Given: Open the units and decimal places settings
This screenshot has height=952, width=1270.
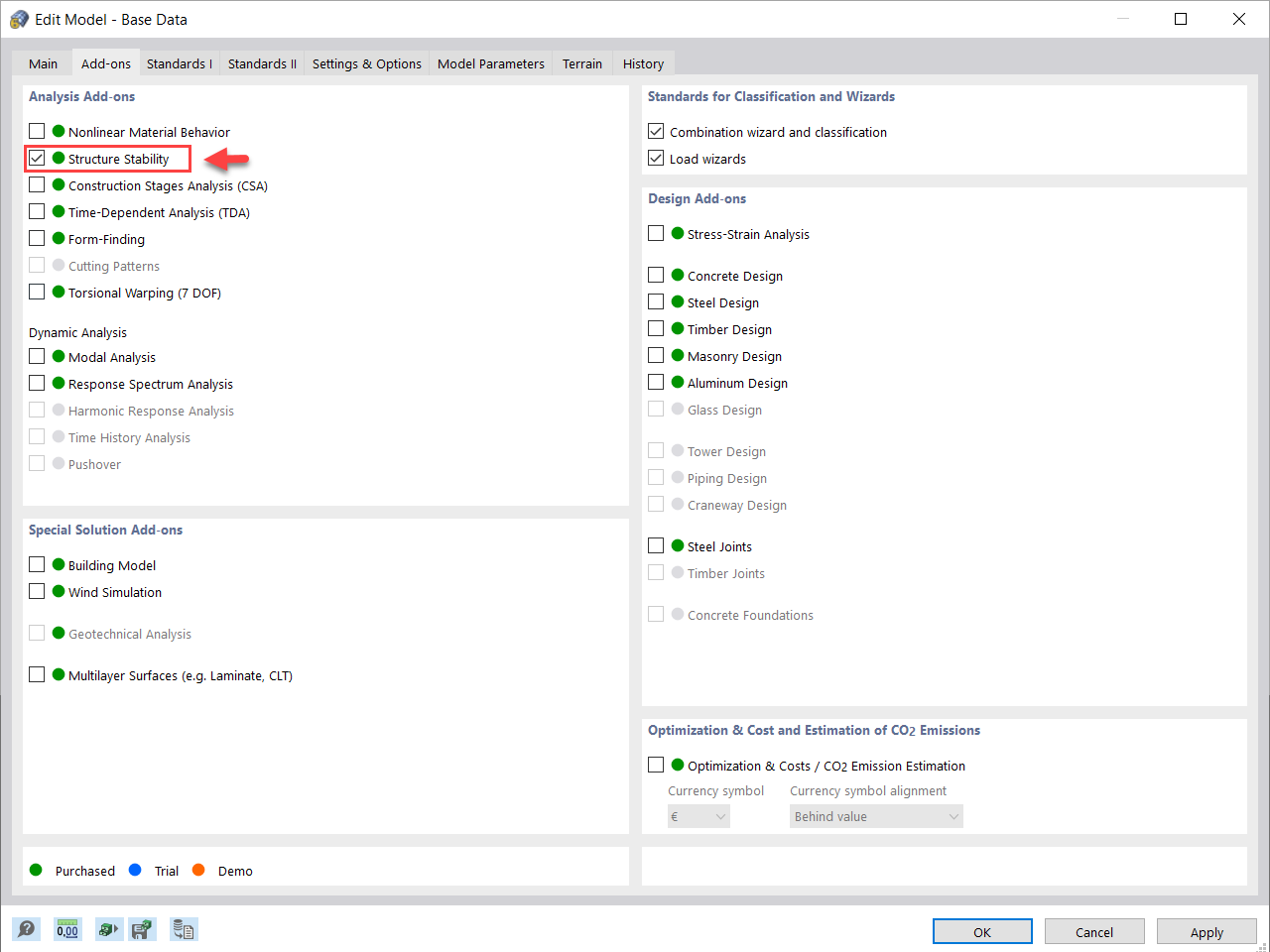Looking at the screenshot, I should (x=67, y=929).
